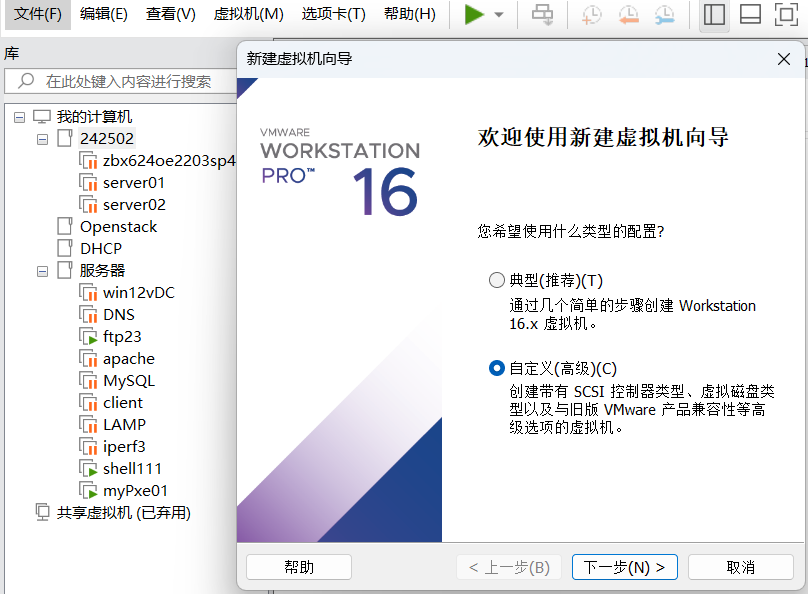Collapse the 我的计算机 tree node
808x594 pixels.
tap(20, 117)
